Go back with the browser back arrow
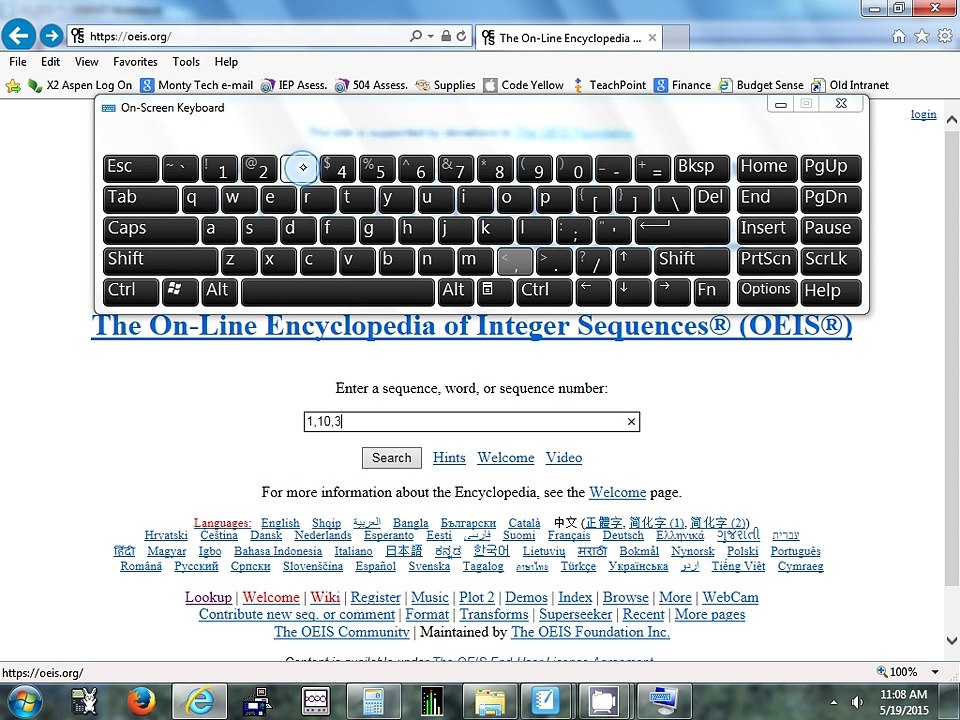The width and height of the screenshot is (960, 720). (19, 36)
